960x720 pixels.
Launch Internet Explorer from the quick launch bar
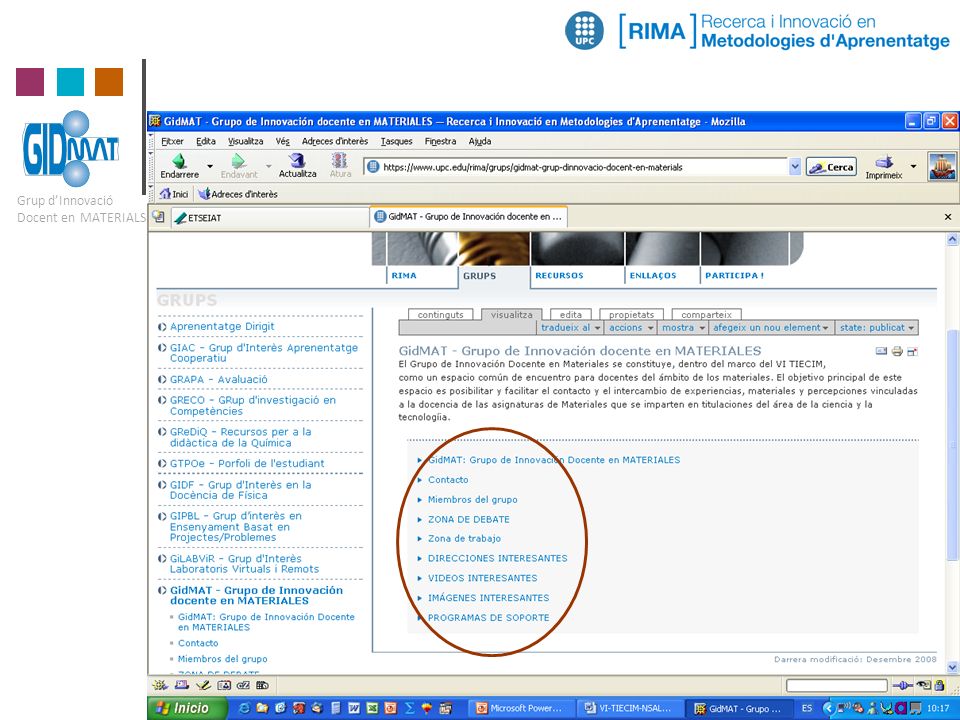tap(244, 708)
